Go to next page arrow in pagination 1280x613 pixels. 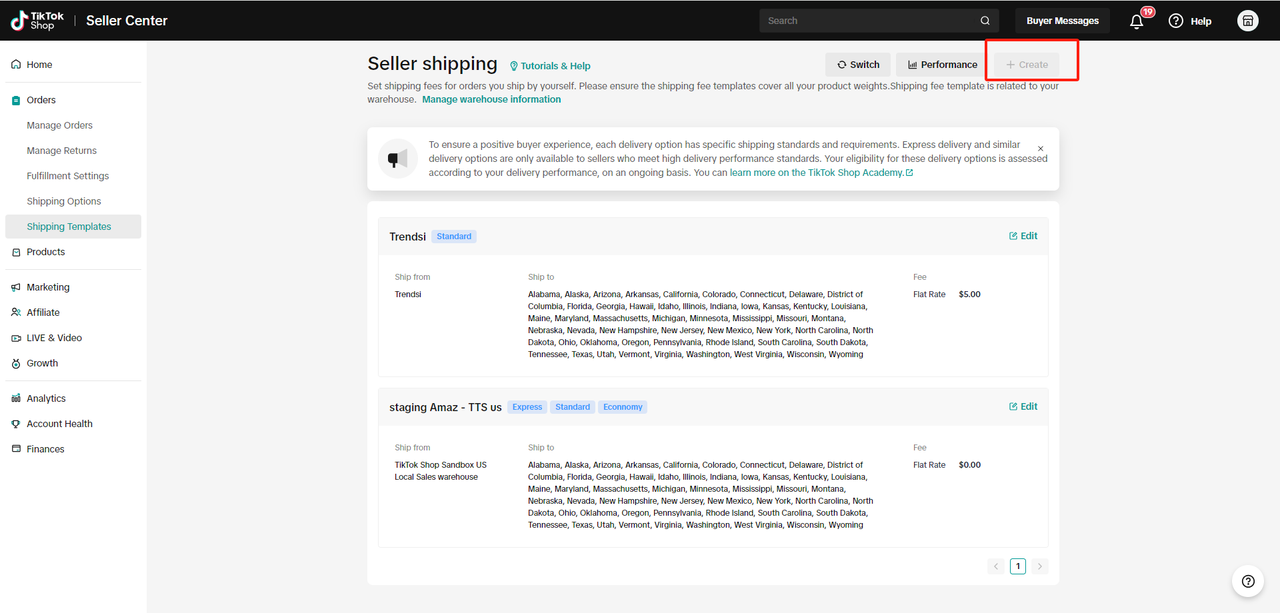coord(1040,566)
